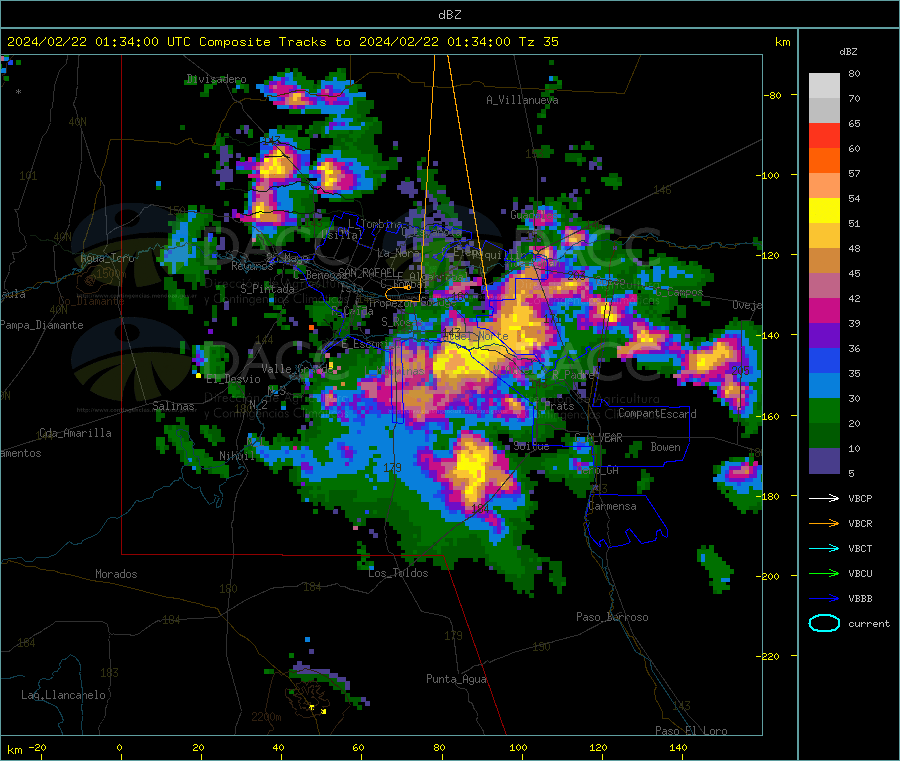
Task: Click the 'Paso_Barroso' place label
Action: (x=612, y=617)
